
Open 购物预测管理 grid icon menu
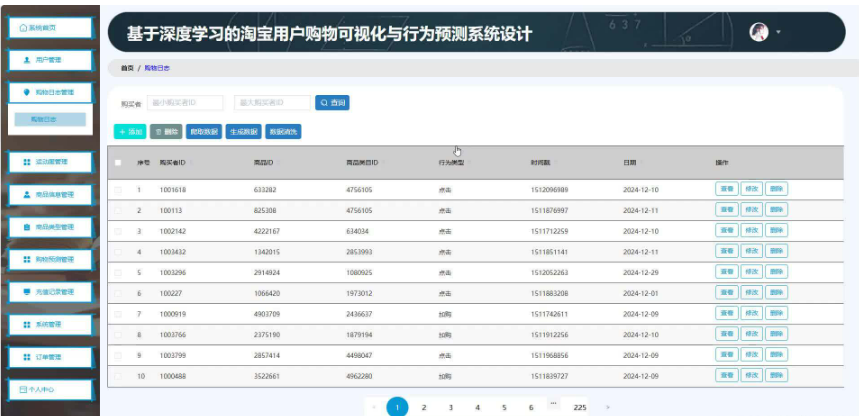[x=50, y=259]
